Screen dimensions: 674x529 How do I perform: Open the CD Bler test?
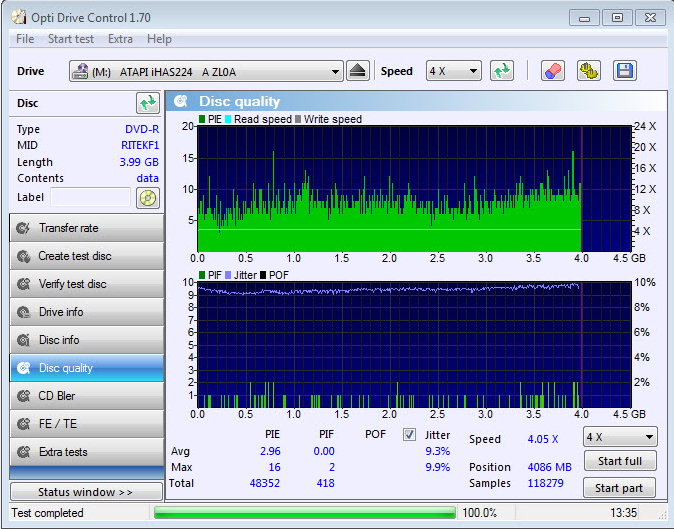(x=86, y=396)
